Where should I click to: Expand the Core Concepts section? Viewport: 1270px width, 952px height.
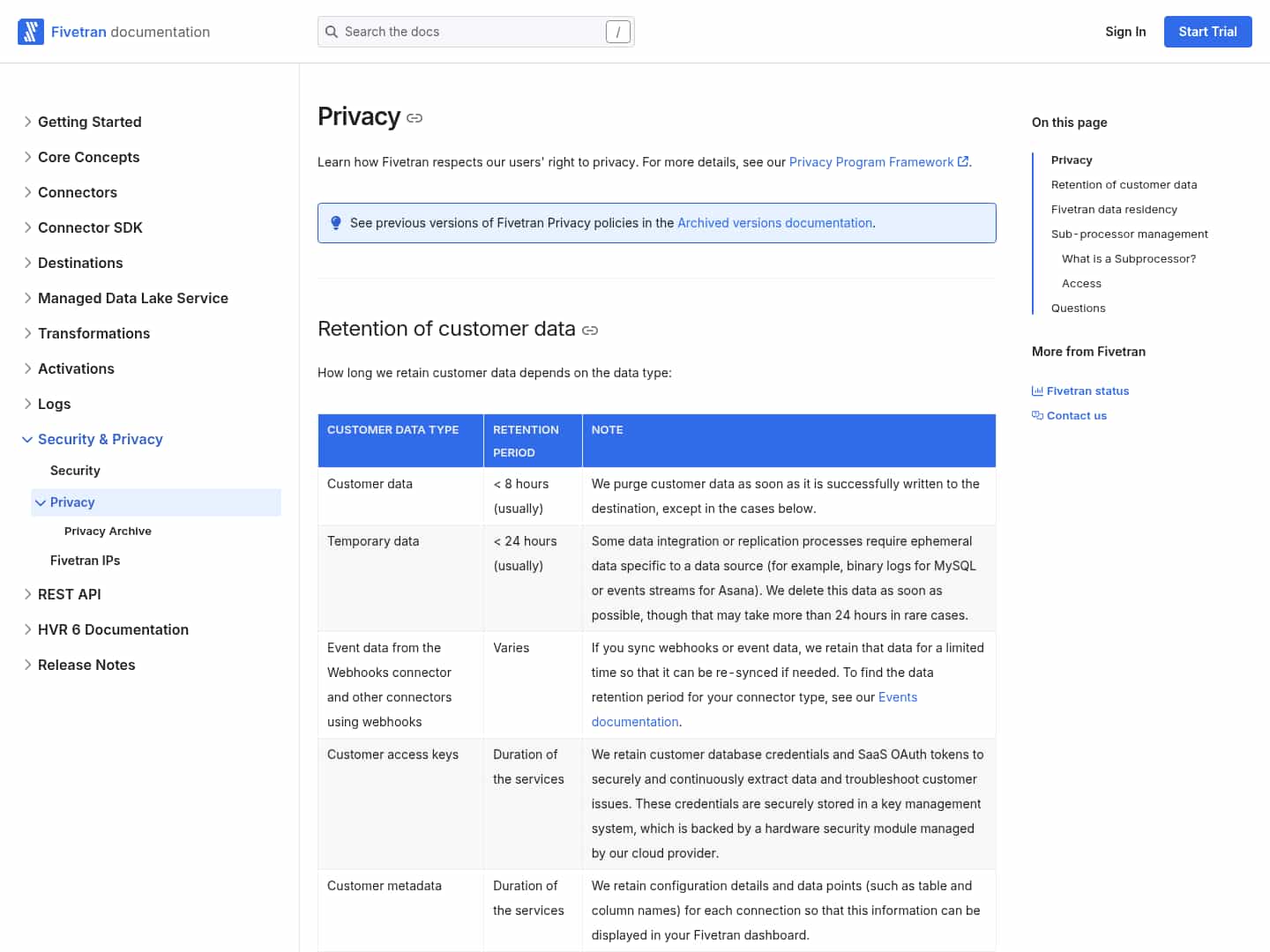tap(28, 157)
